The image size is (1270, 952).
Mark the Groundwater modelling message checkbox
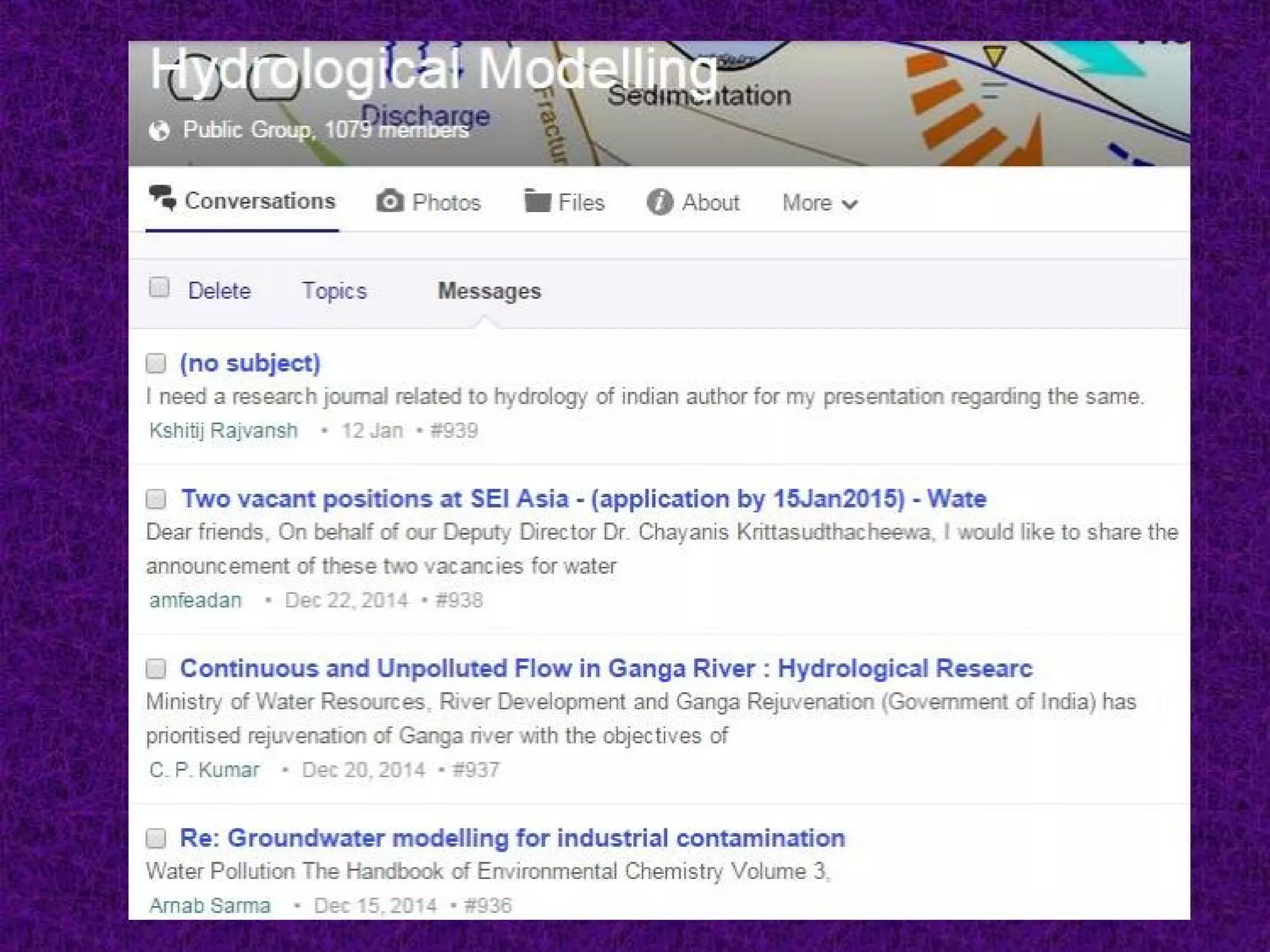(x=156, y=838)
